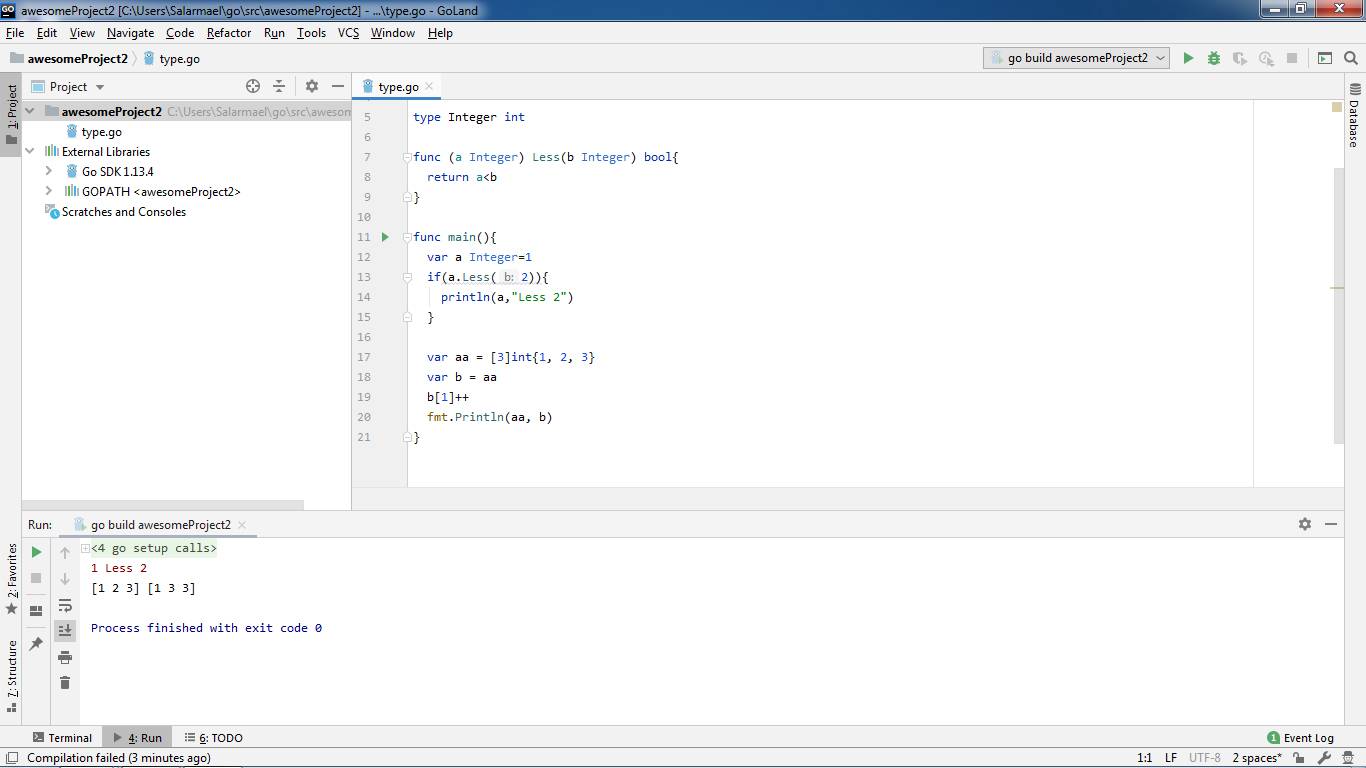Open Search Everywhere magnifier icon
1366x768 pixels.
[1351, 58]
